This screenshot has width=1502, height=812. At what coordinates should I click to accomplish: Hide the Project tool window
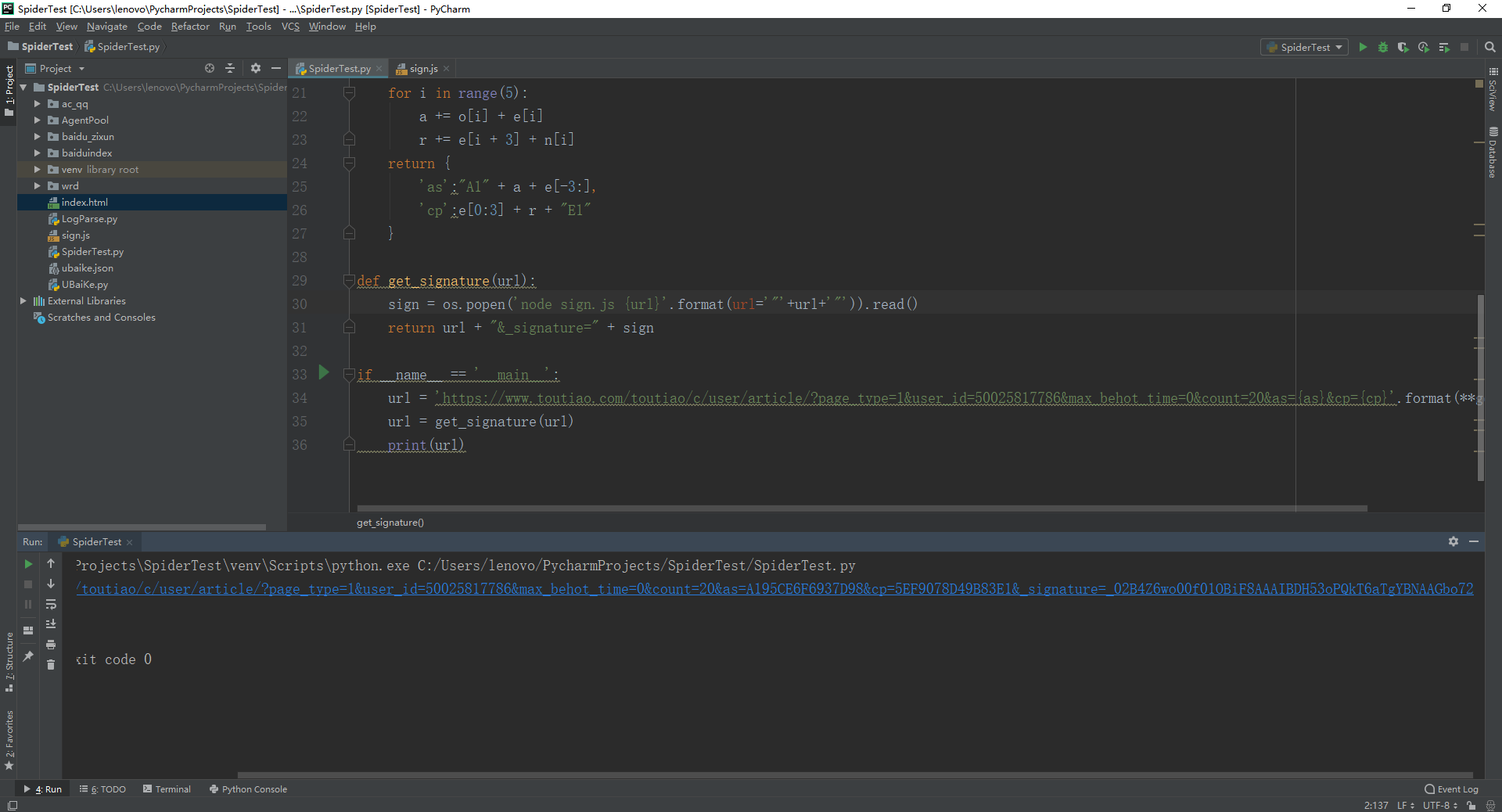[x=276, y=69]
